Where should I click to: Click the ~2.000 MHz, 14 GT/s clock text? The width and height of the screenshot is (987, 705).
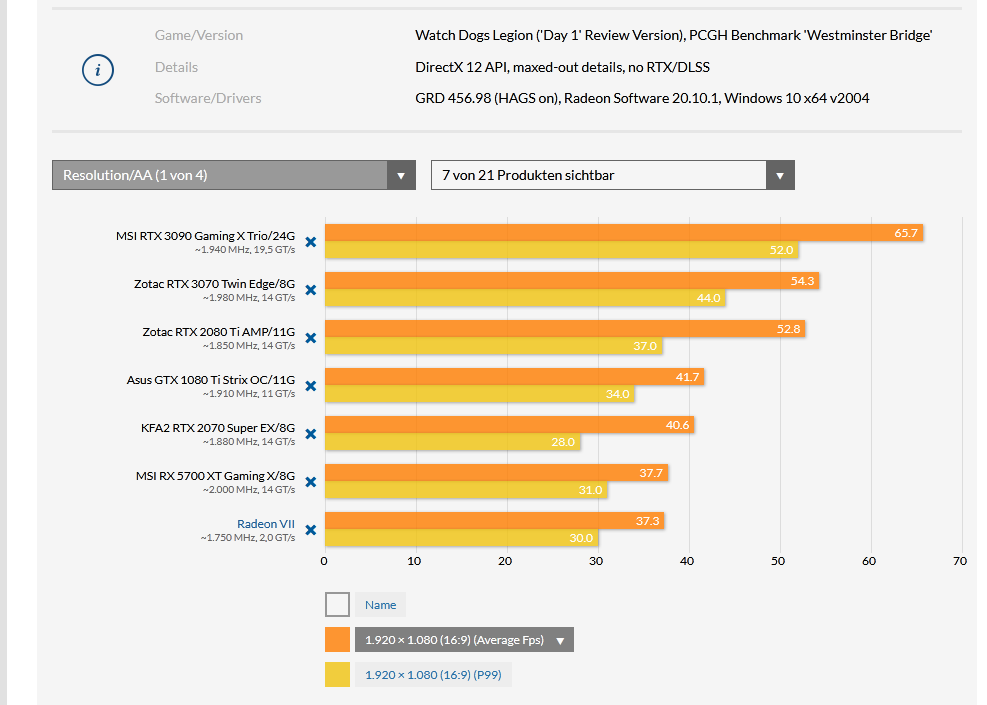(249, 490)
